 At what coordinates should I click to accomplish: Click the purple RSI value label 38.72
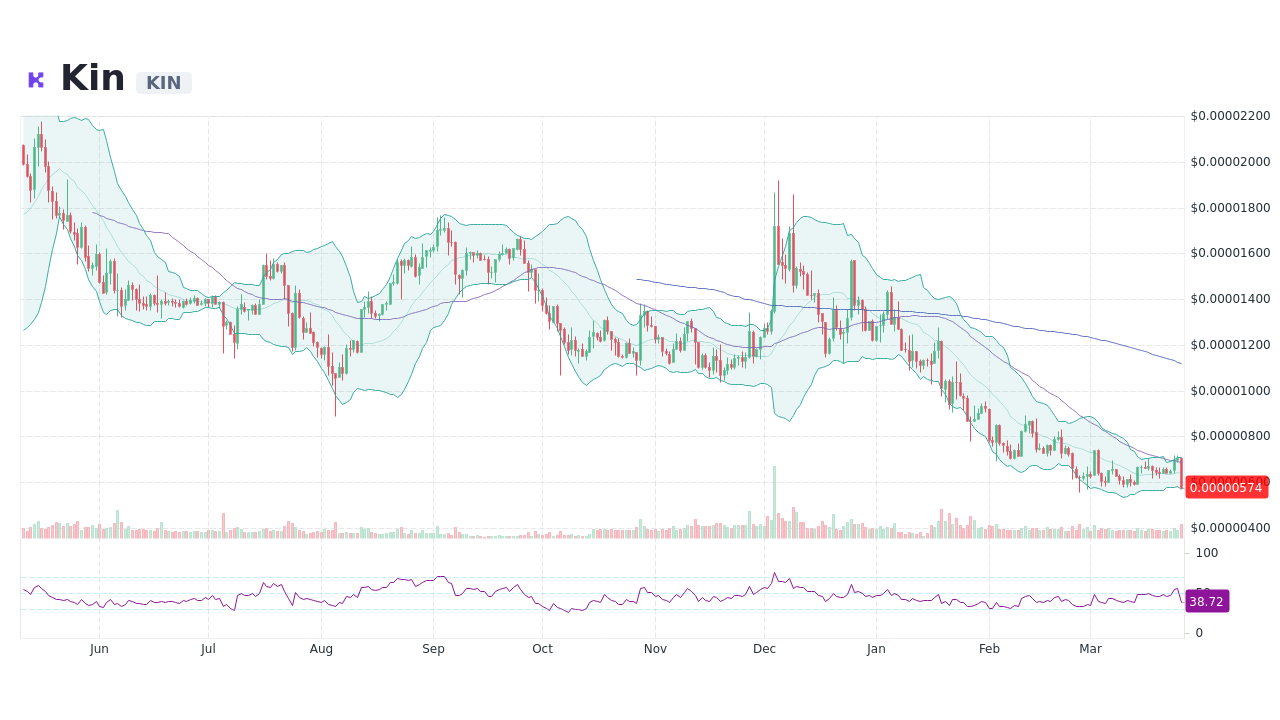click(x=1205, y=601)
